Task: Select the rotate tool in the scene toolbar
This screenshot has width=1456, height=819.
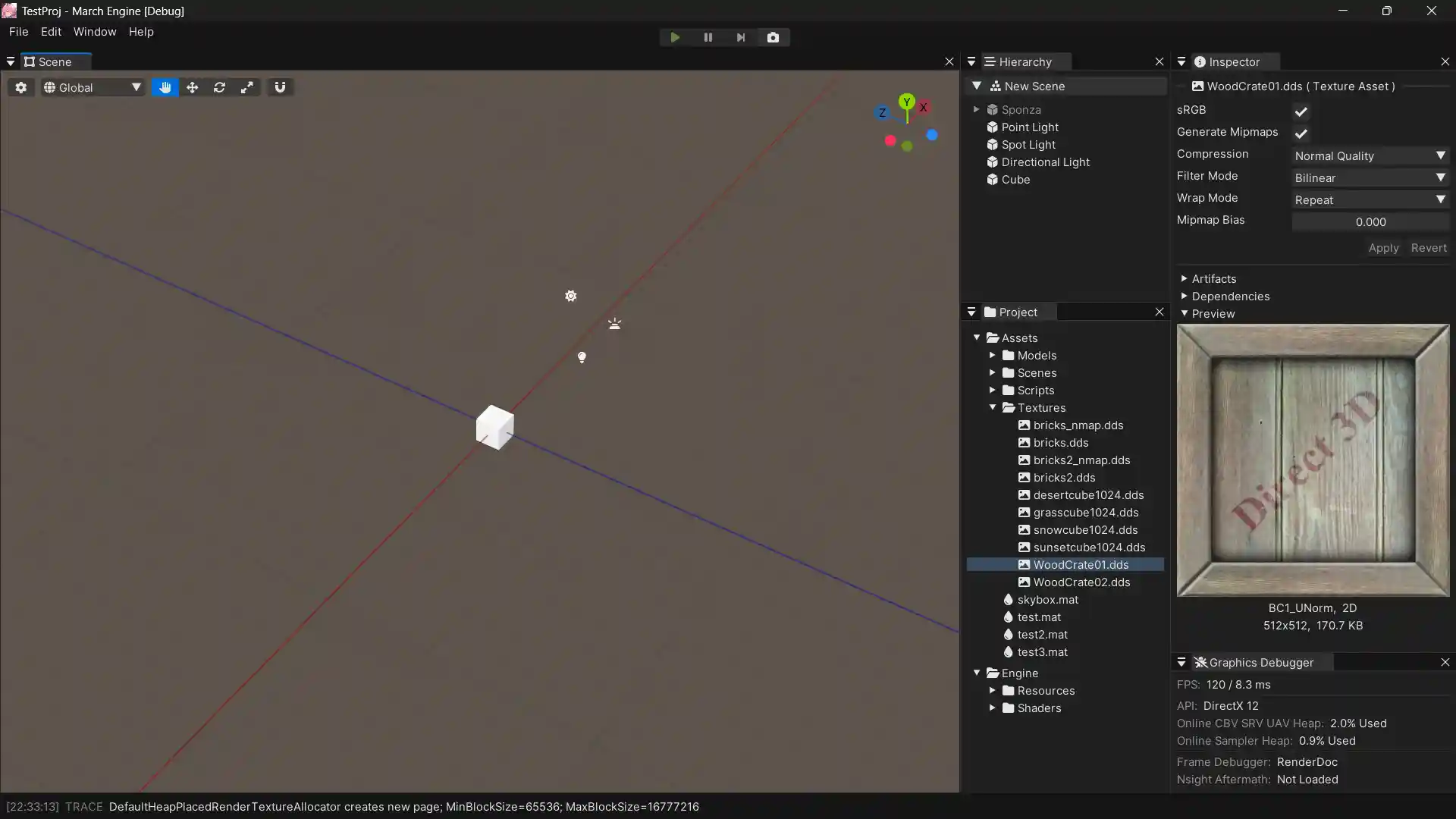Action: [219, 87]
